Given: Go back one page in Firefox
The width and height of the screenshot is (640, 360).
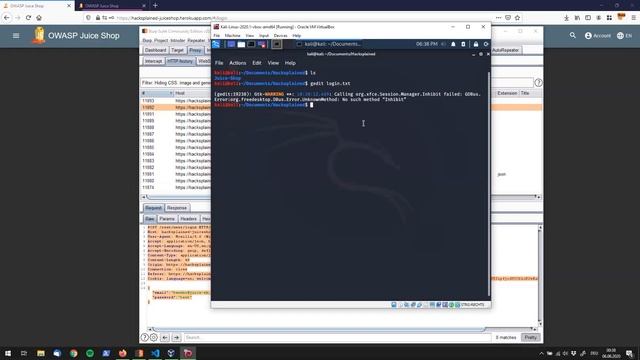Looking at the screenshot, I should [x=7, y=18].
